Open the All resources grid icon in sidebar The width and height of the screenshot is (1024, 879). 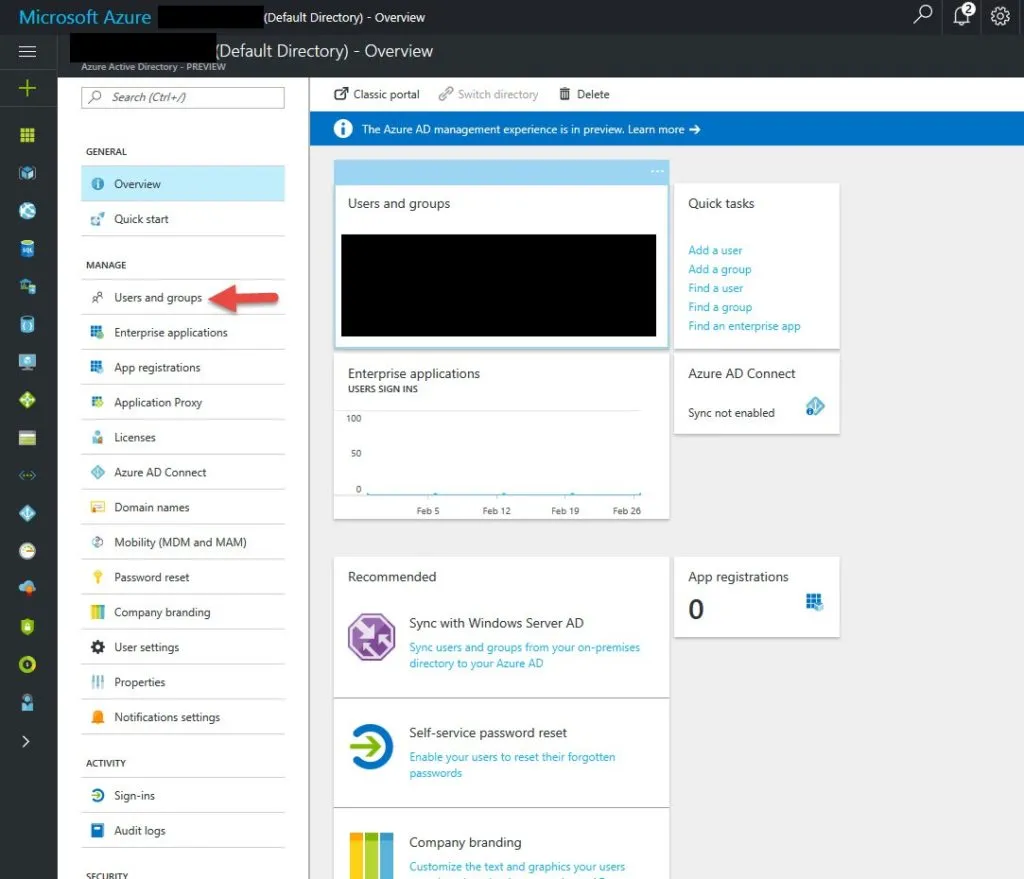click(x=28, y=136)
